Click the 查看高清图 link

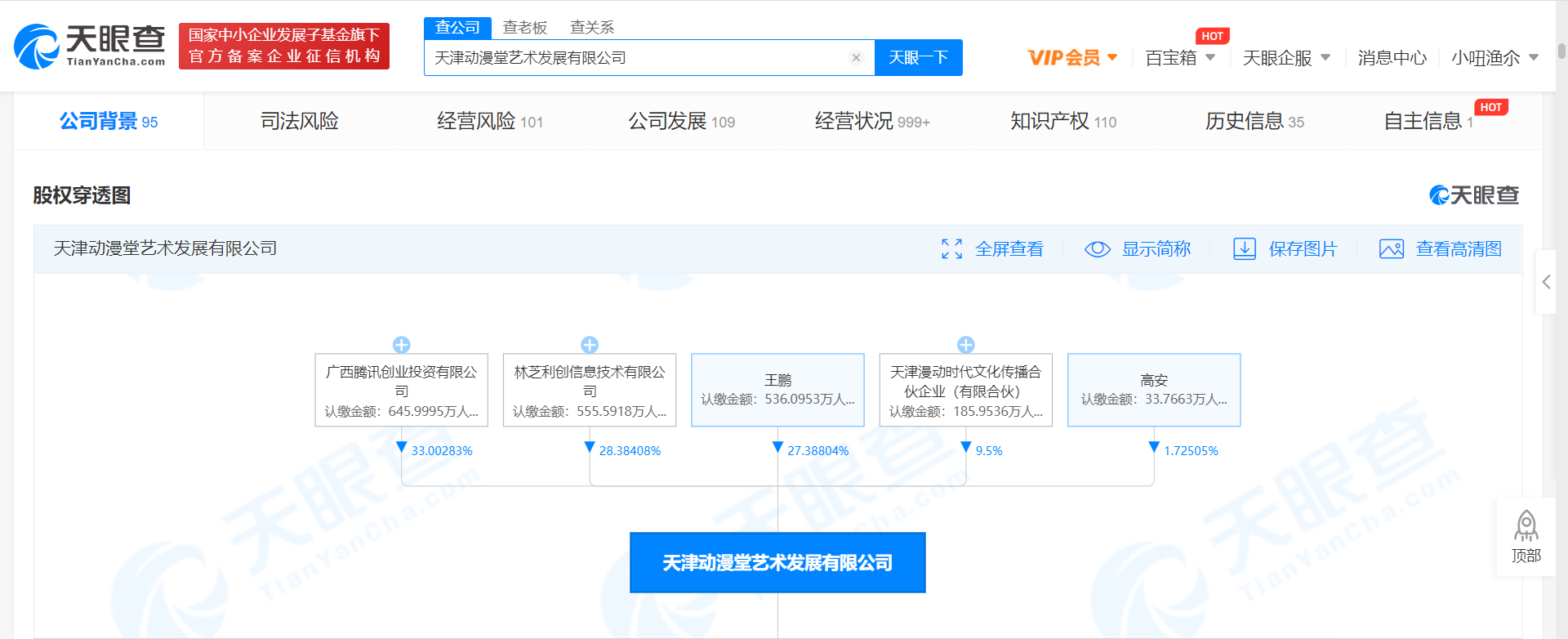tap(1459, 249)
